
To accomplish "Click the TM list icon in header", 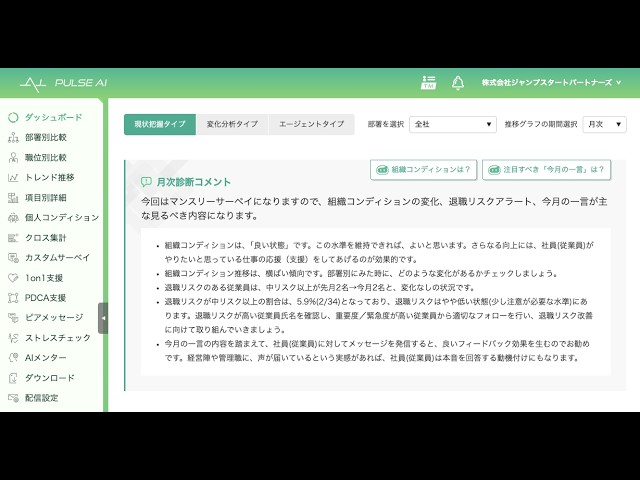I will [428, 82].
